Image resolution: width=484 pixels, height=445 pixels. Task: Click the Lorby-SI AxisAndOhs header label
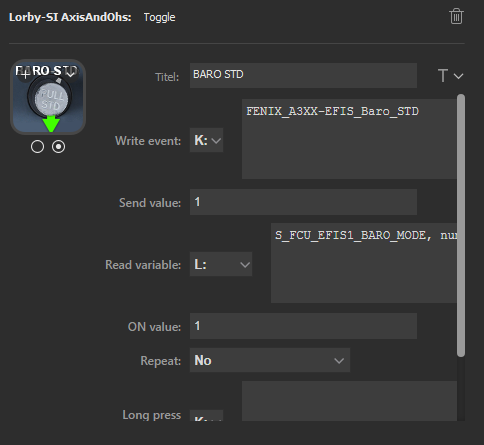(x=70, y=17)
